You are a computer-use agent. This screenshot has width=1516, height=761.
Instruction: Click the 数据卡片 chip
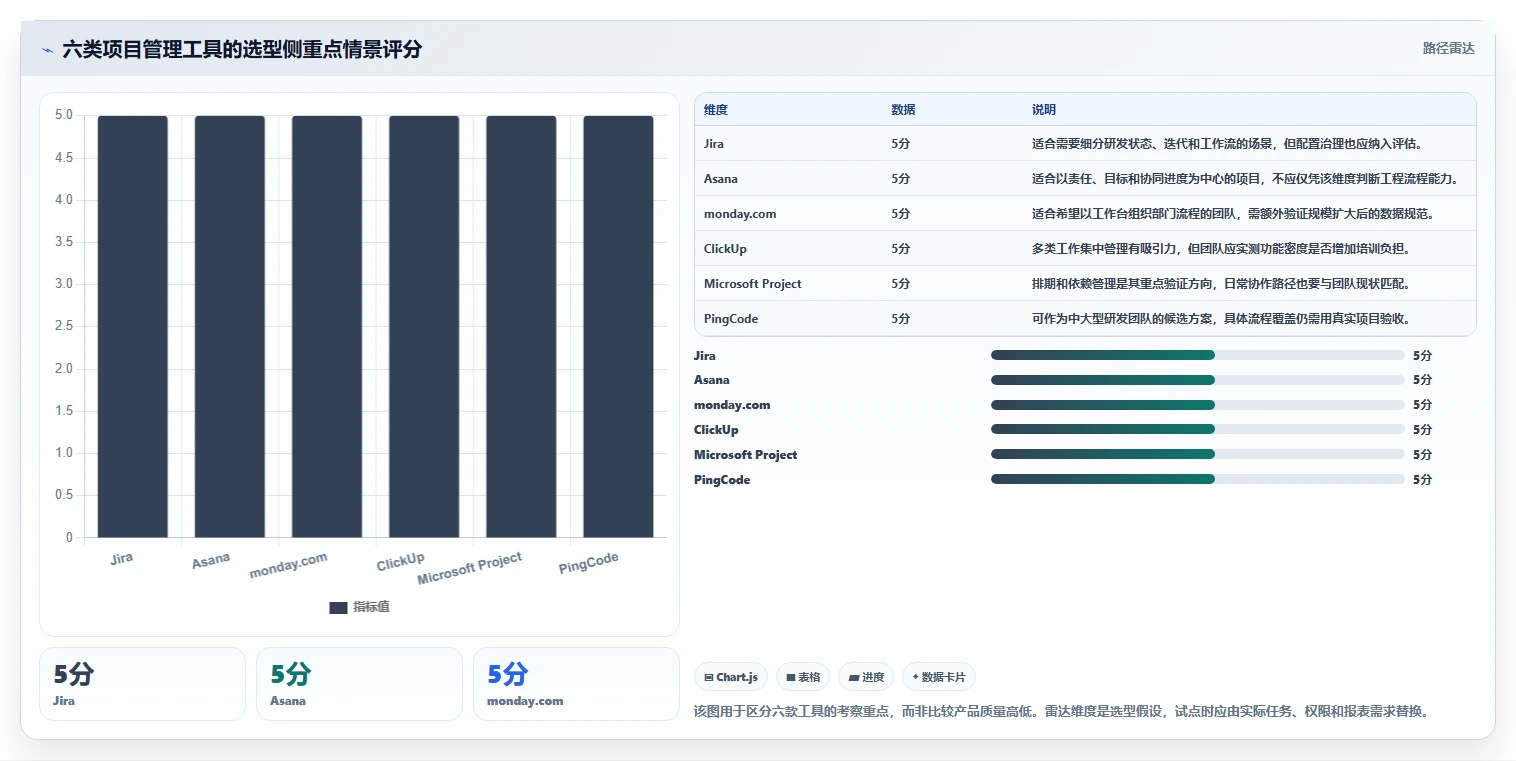pyautogui.click(x=939, y=677)
